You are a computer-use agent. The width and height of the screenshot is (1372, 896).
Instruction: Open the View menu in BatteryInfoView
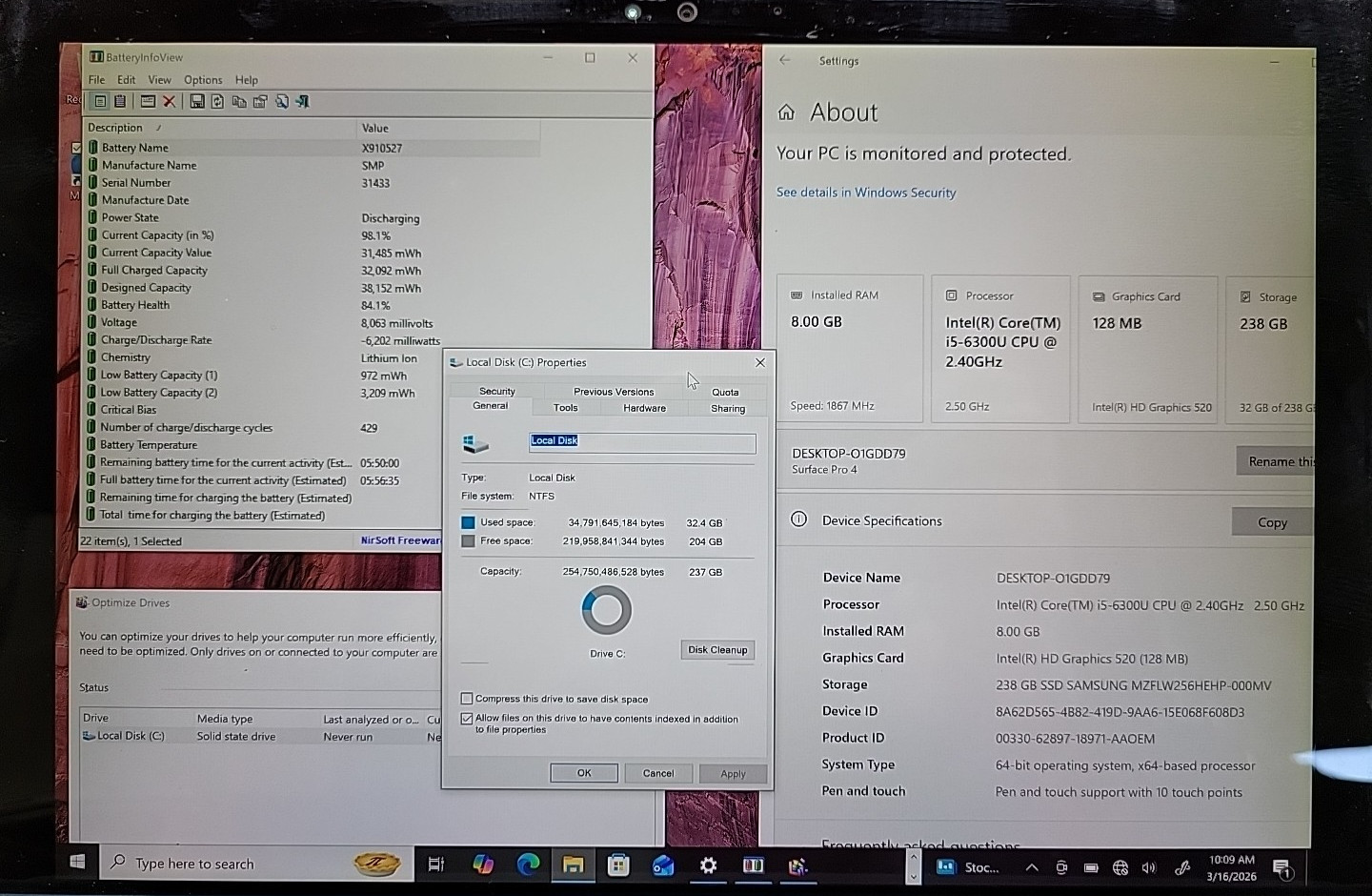pyautogui.click(x=159, y=80)
